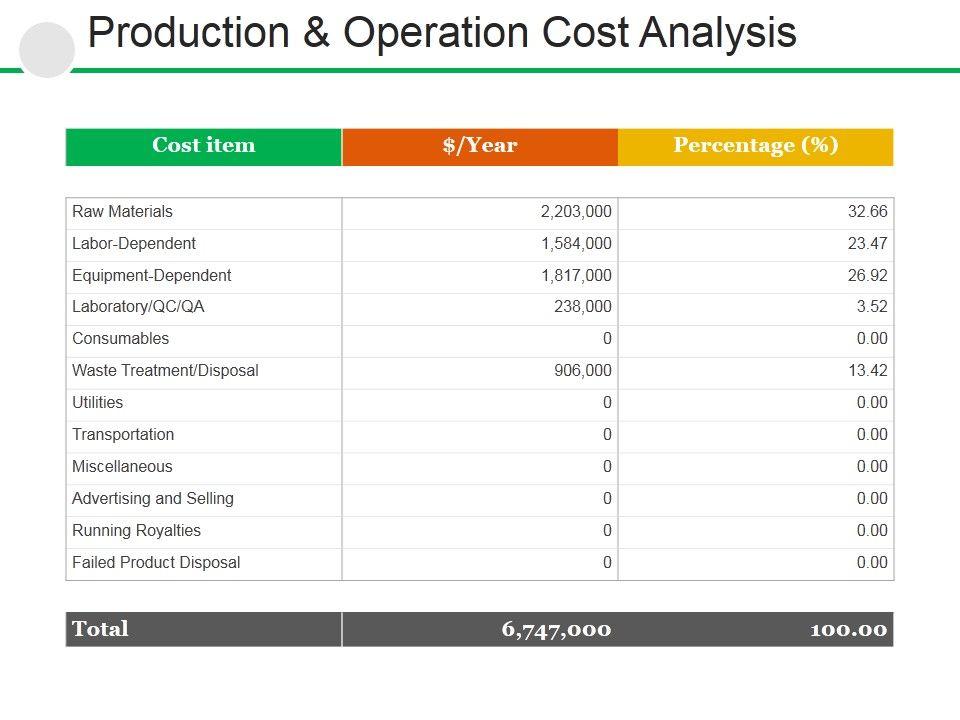
Task: Click the gray circle beside the title
Action: 47,50
